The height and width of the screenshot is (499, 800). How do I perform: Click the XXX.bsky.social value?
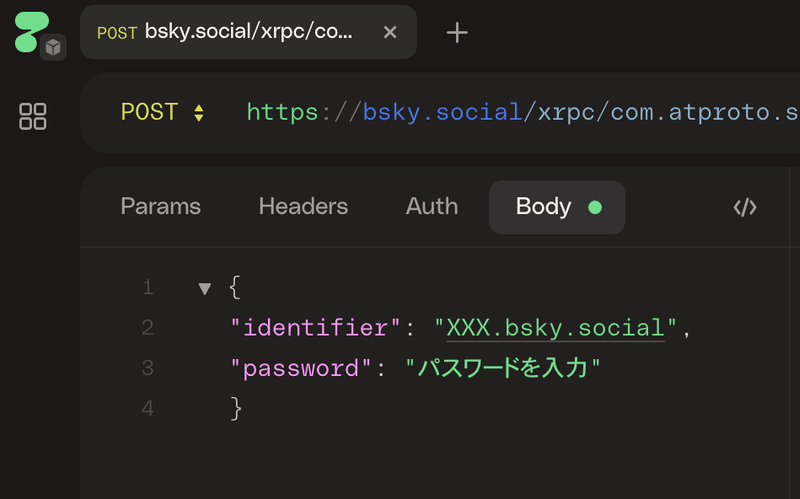(555, 328)
